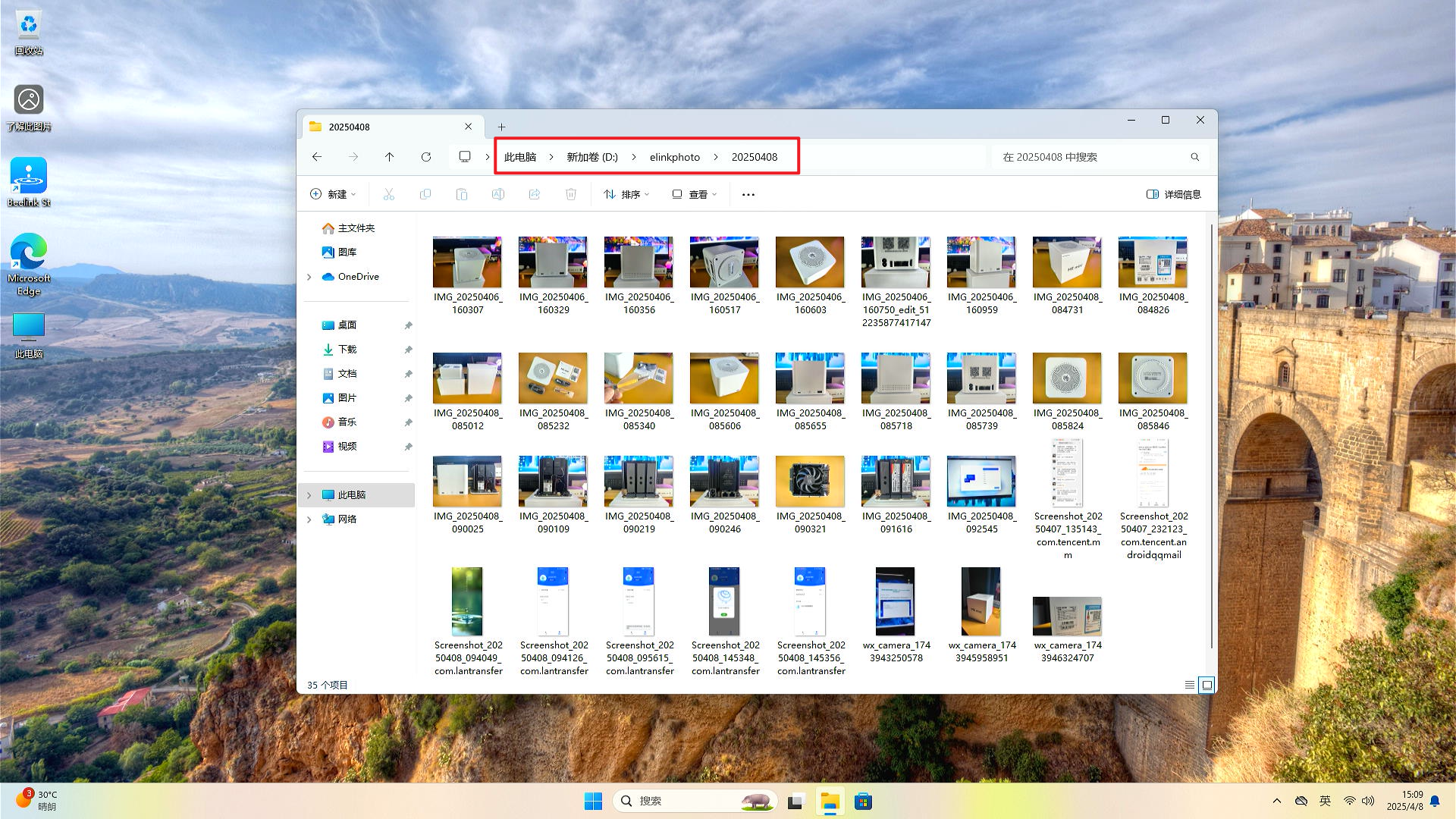Click the Back navigation arrow

pos(317,157)
